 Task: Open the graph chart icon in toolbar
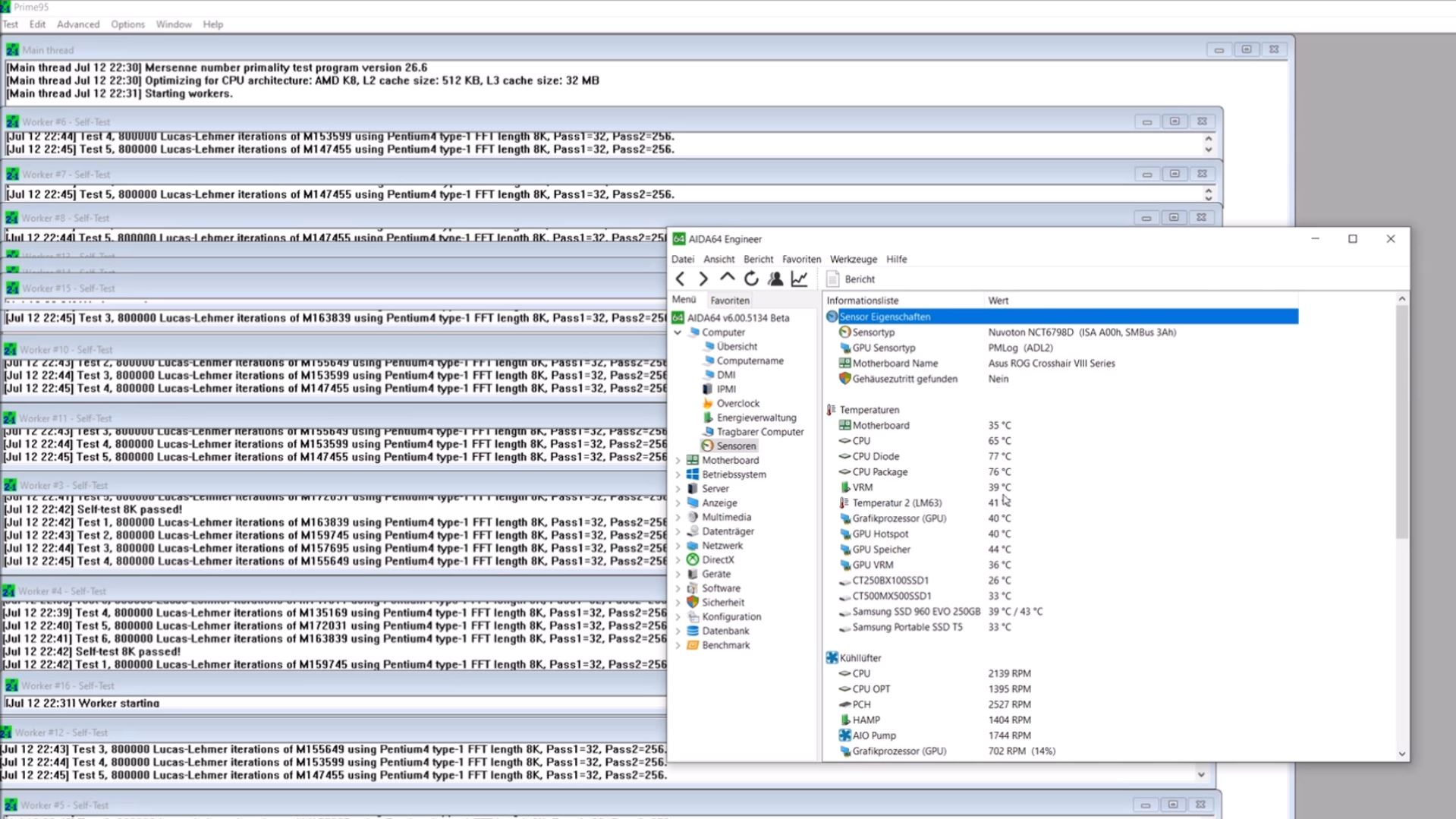(799, 279)
